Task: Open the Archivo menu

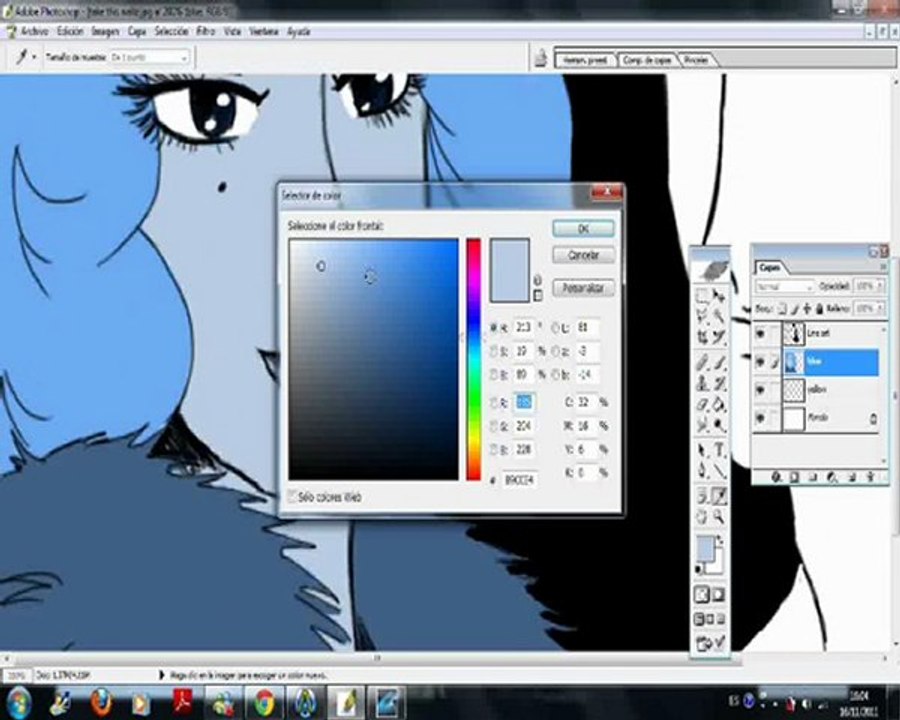Action: (x=35, y=32)
